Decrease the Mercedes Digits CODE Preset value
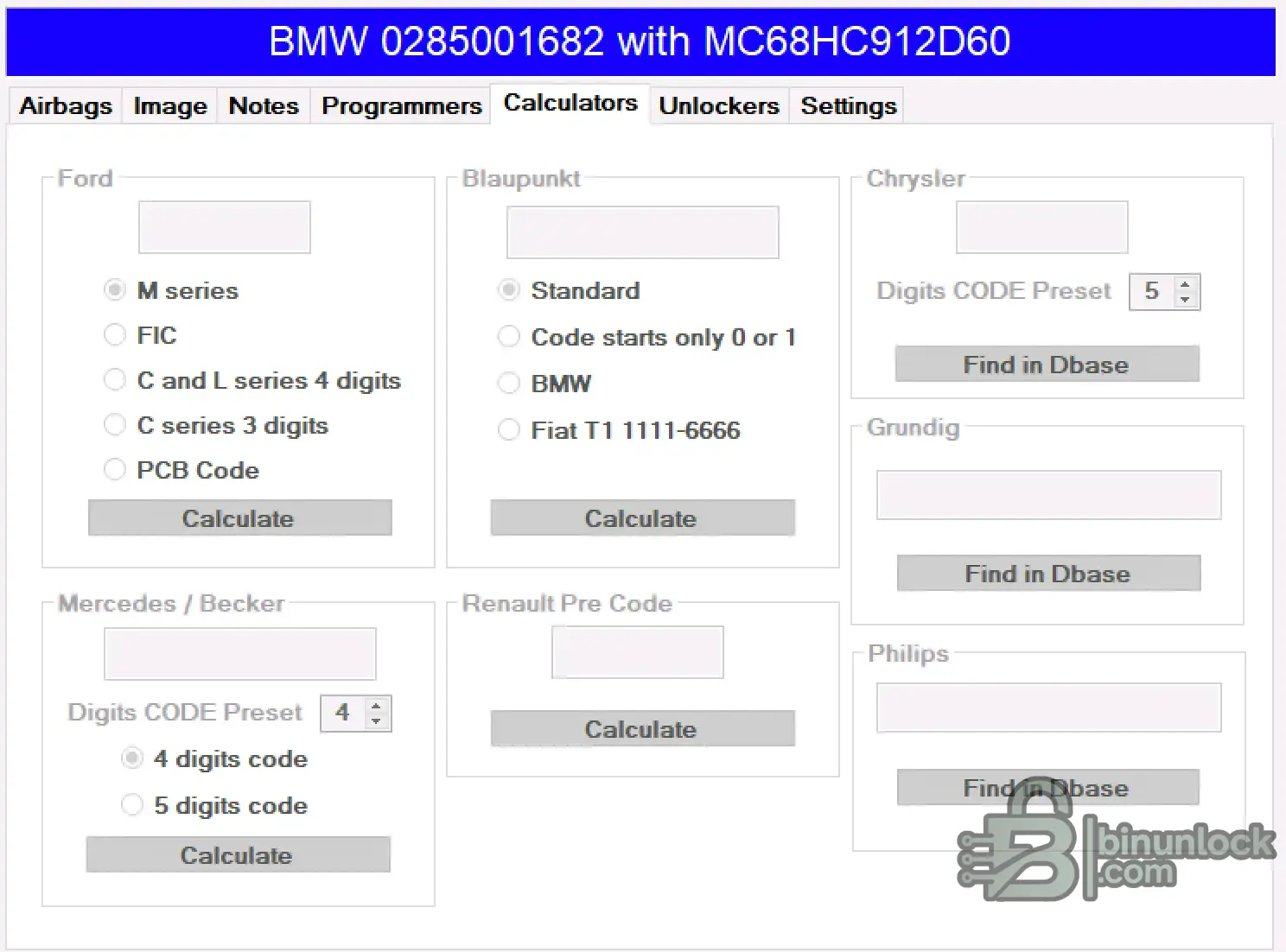The image size is (1286, 952). 376,720
